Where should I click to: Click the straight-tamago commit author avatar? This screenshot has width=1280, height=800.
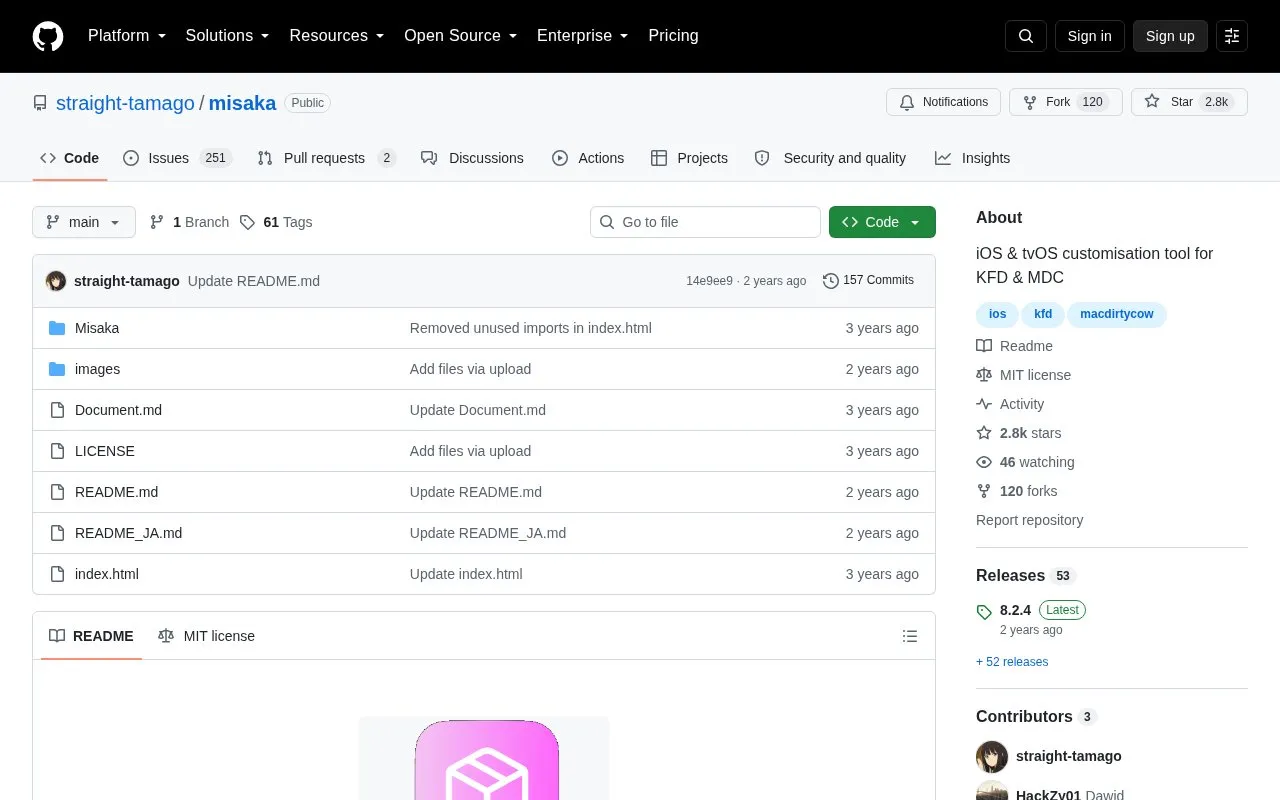56,281
